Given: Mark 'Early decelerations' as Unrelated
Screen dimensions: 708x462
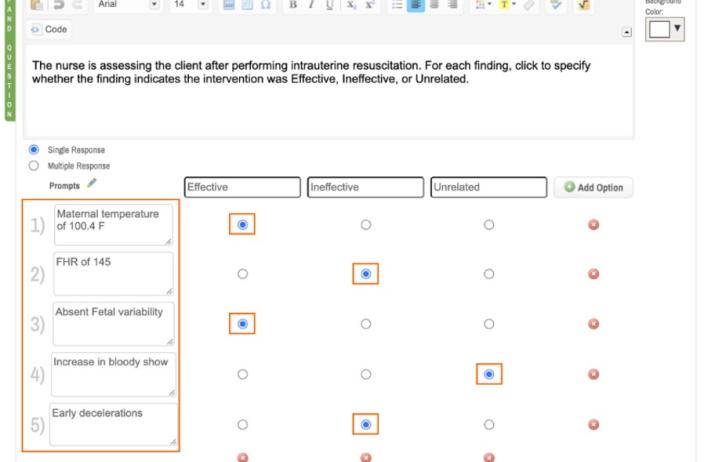Looking at the screenshot, I should click(x=489, y=425).
